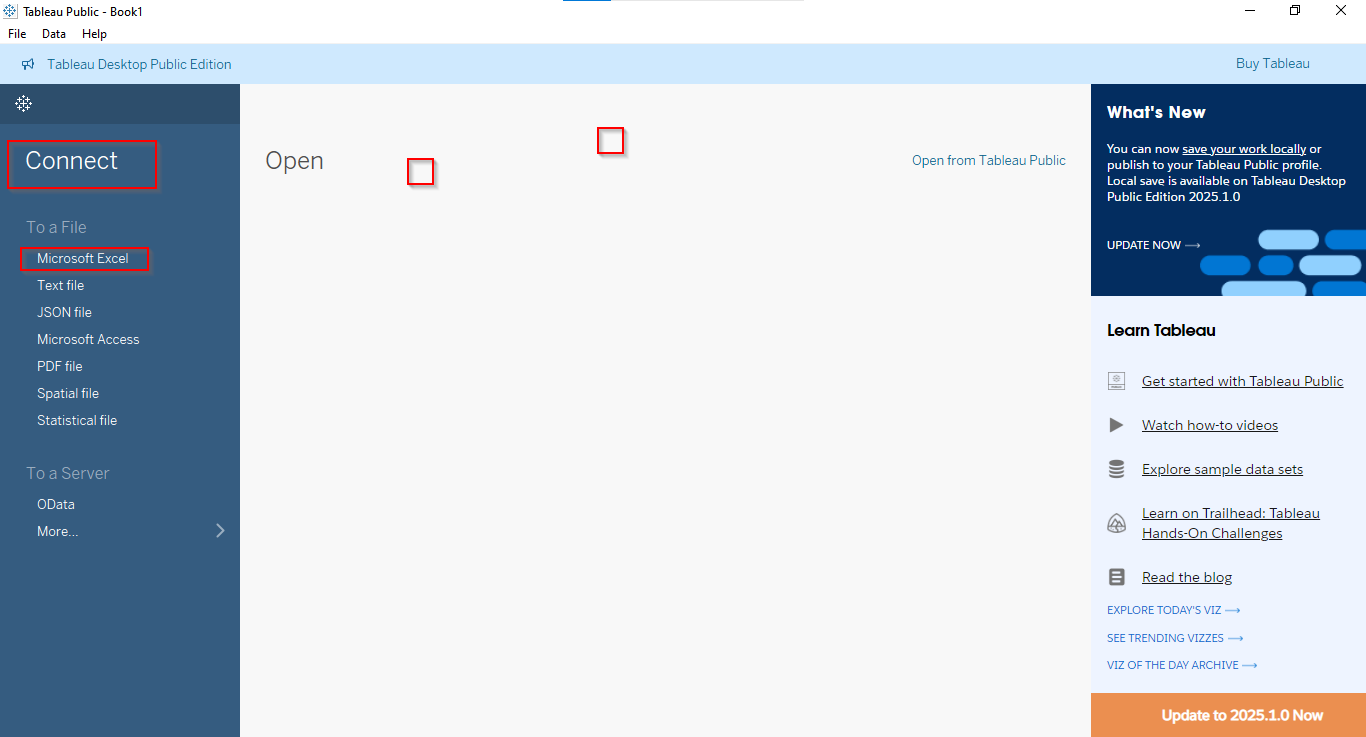Click Open from Tableau Public link
The width and height of the screenshot is (1366, 737).
tap(989, 160)
